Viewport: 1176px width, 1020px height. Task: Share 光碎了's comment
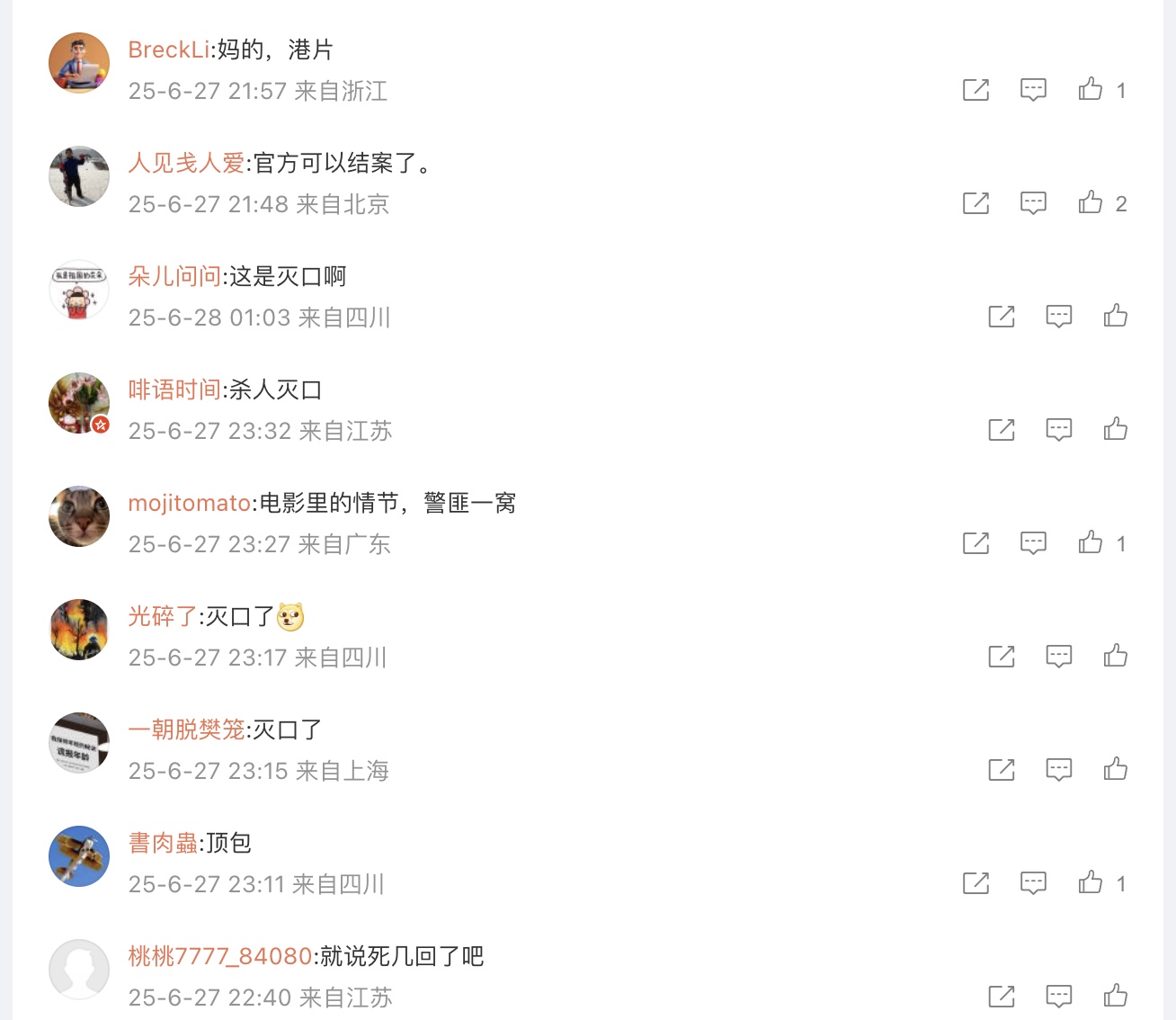[x=1001, y=656]
